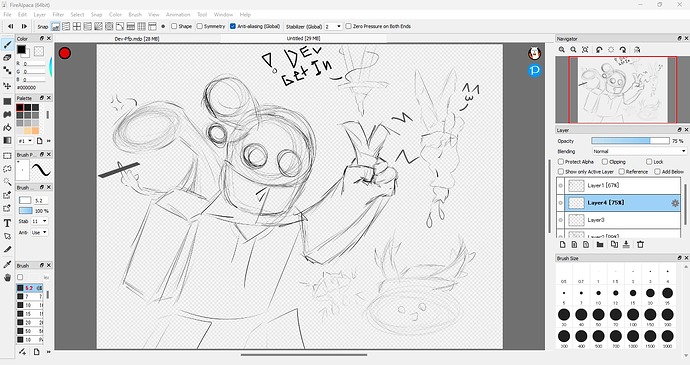Select Layer3 in layer list
This screenshot has width=690, height=365.
pyautogui.click(x=623, y=220)
